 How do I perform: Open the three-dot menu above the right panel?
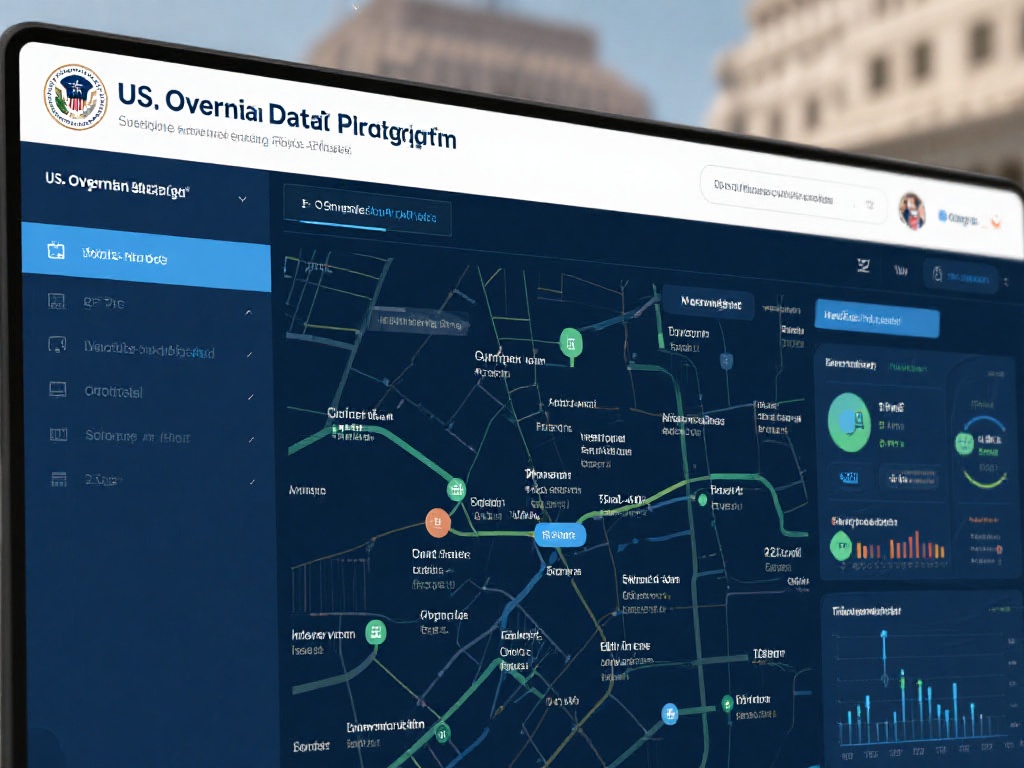pos(1006,282)
